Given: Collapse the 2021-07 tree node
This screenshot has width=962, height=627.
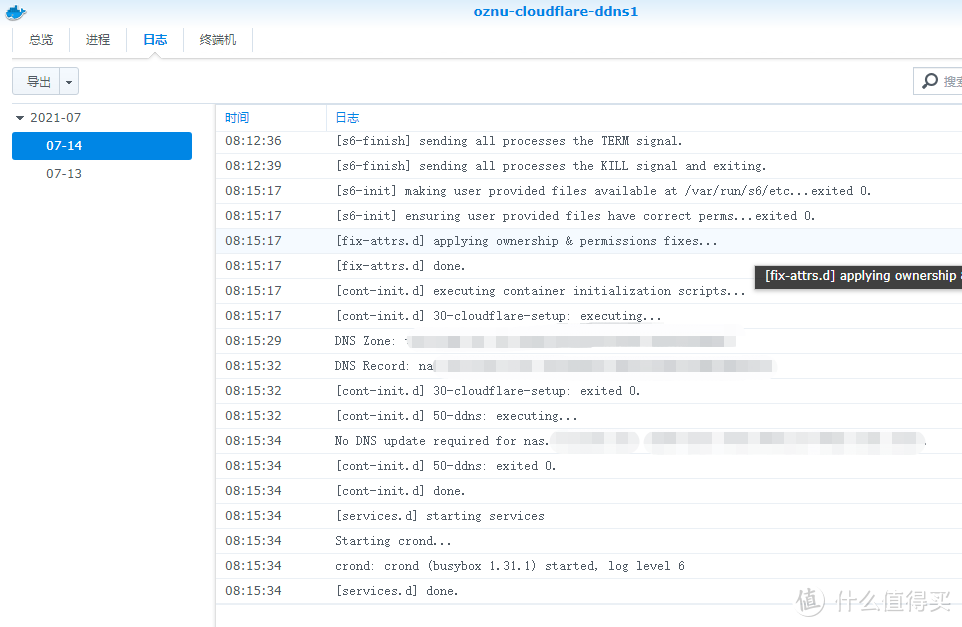Looking at the screenshot, I should [x=20, y=118].
